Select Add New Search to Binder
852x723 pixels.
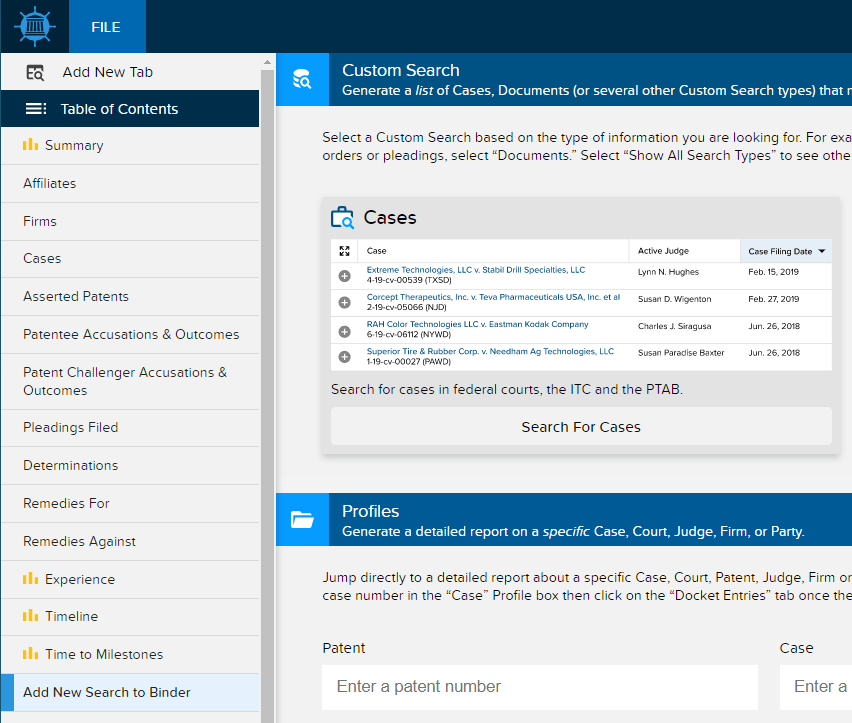tap(130, 693)
